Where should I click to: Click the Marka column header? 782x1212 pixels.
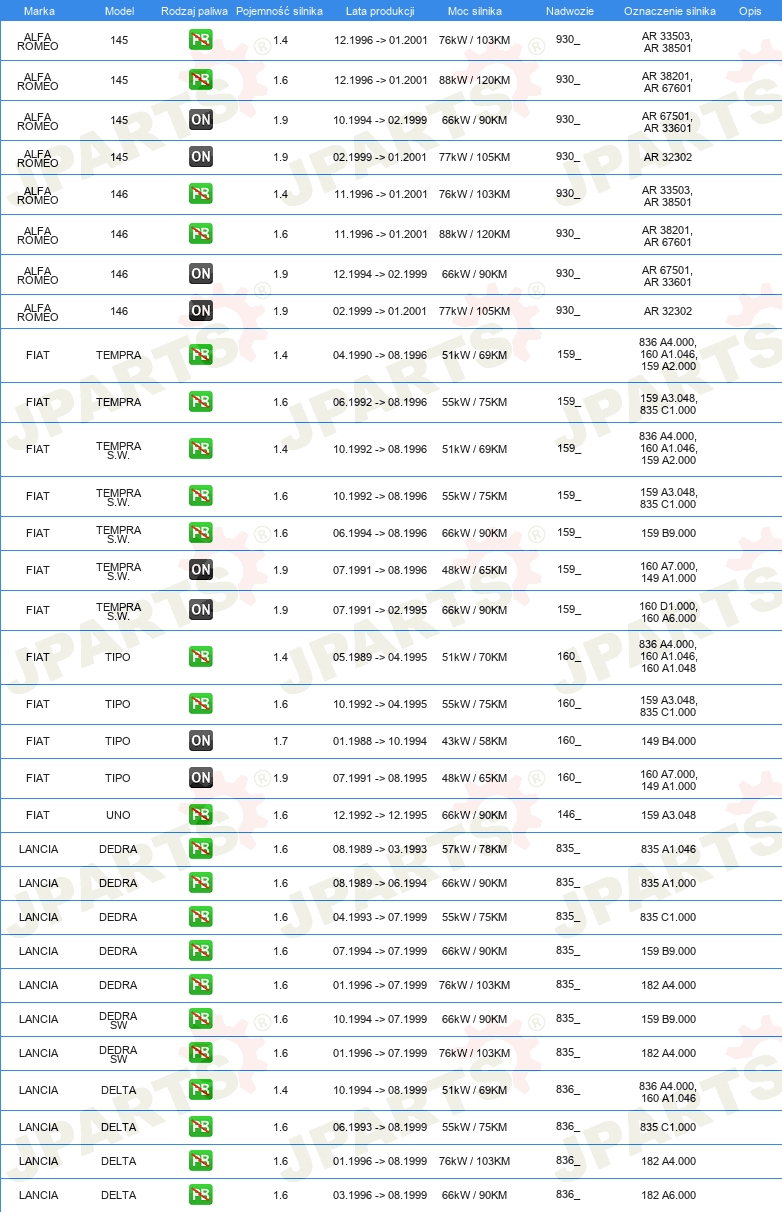pos(39,10)
